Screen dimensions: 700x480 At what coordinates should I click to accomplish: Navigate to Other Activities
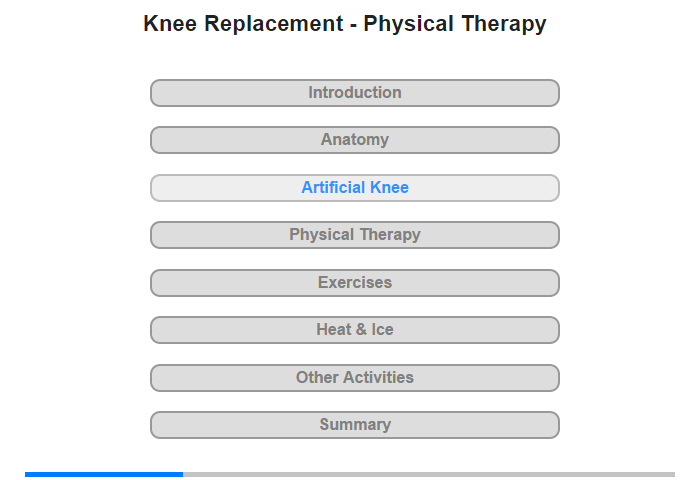pos(354,378)
